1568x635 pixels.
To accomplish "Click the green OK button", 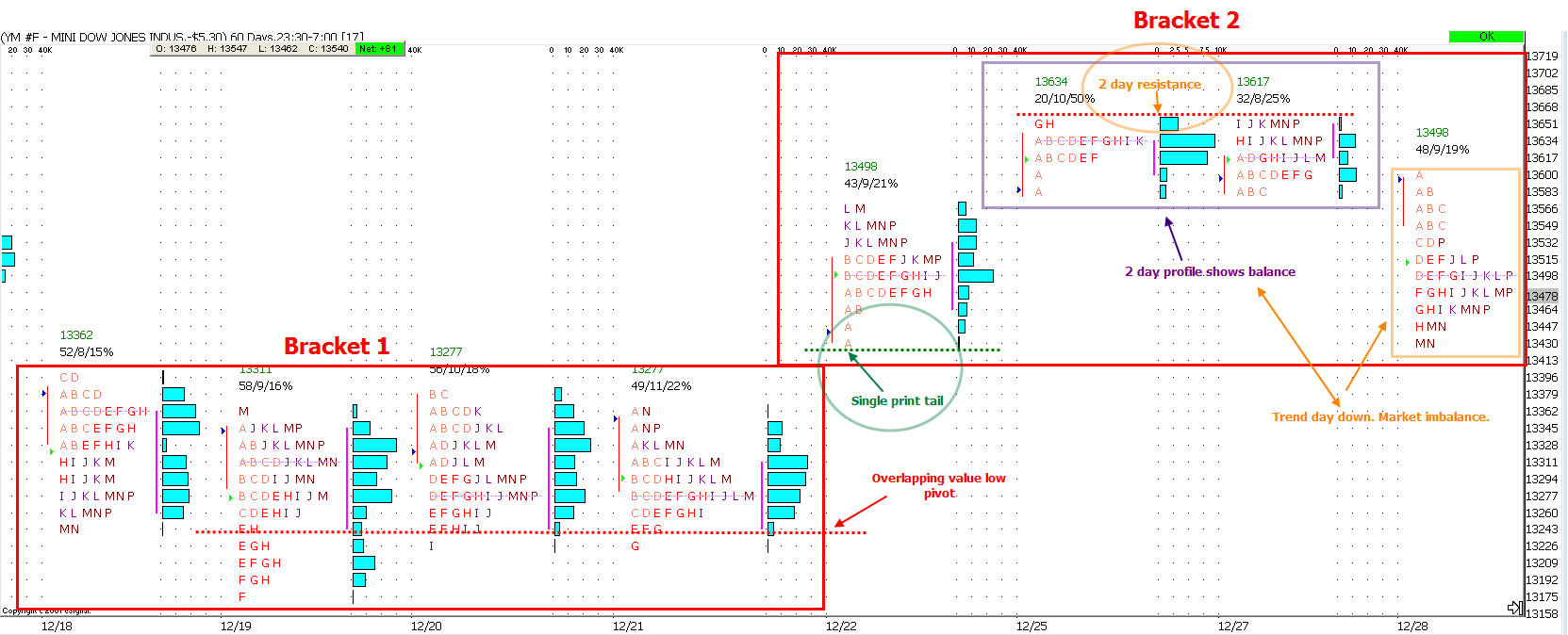I will coord(1486,37).
